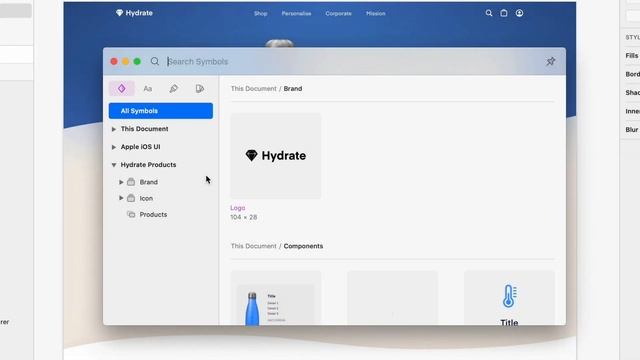Open the Color Variables swatch tab

tap(200, 89)
